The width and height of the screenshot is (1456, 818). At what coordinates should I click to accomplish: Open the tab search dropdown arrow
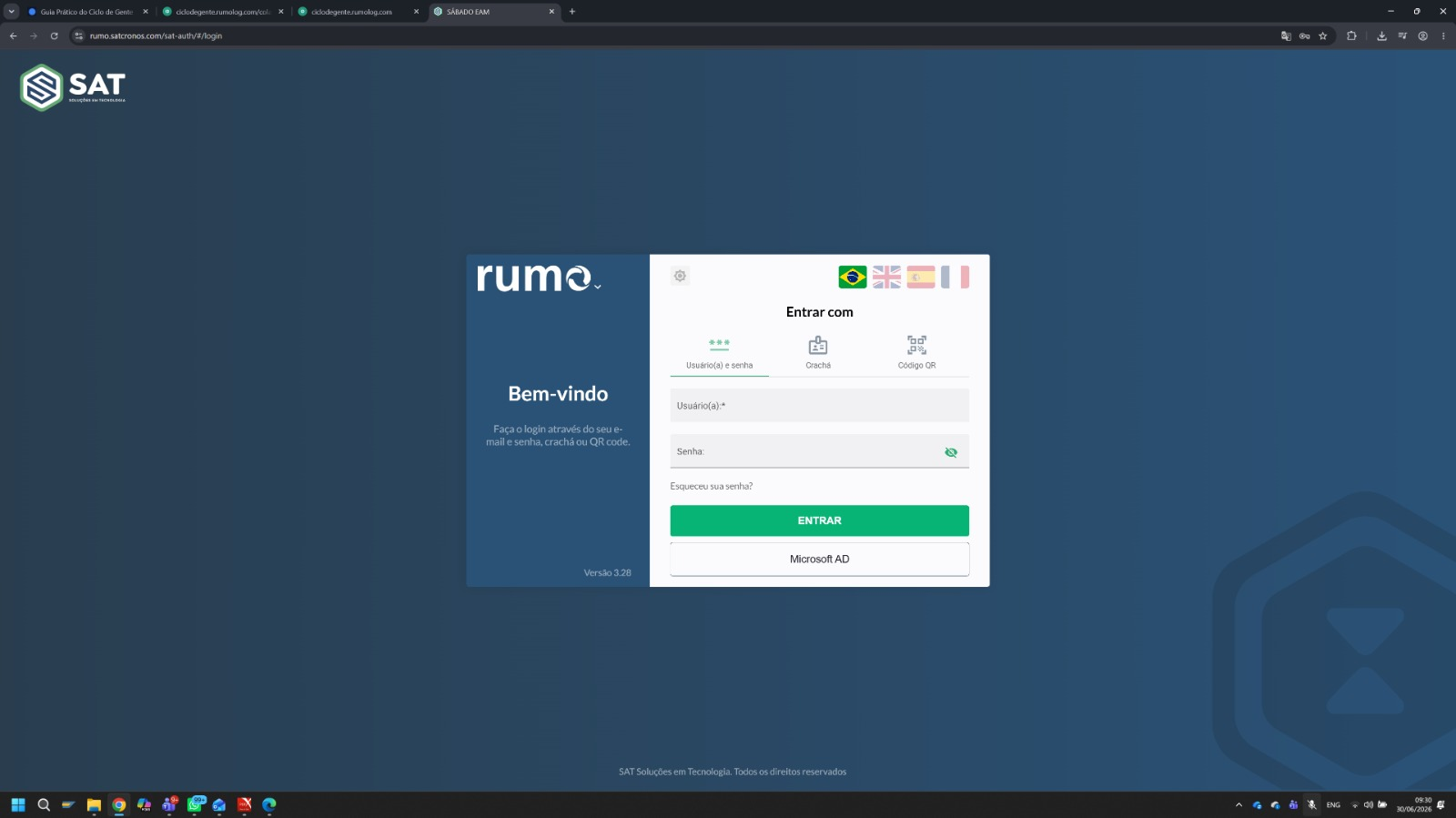pos(12,12)
